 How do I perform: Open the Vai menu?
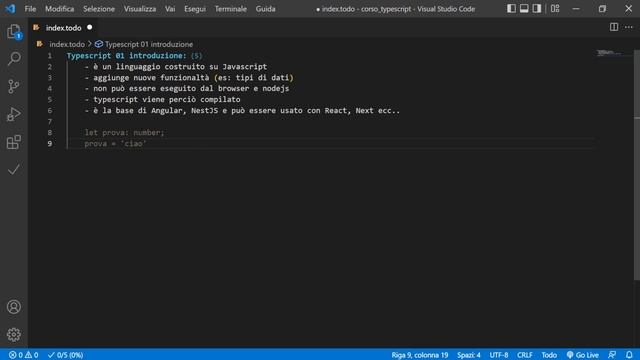tap(170, 9)
